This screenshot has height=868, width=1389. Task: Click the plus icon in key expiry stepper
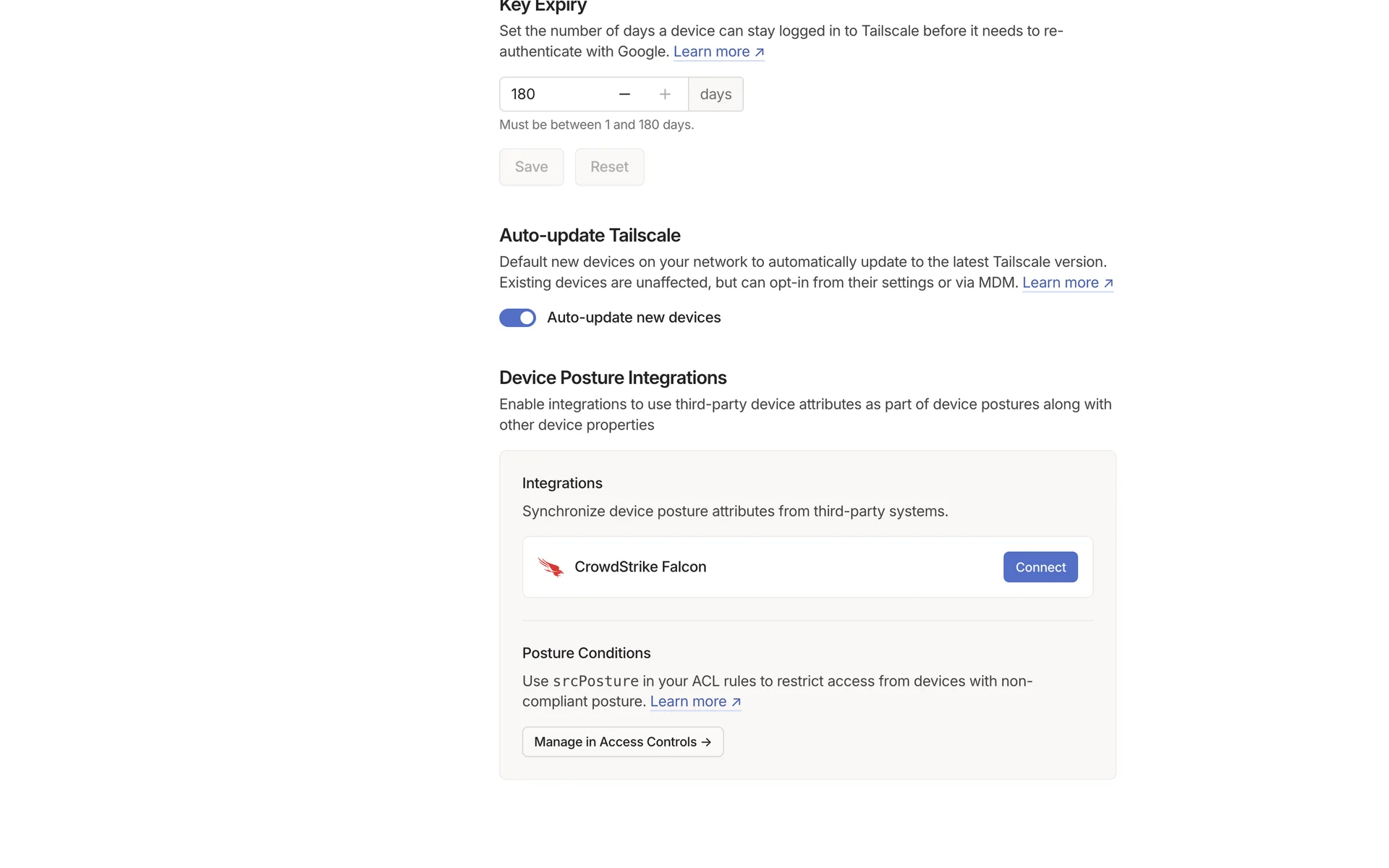click(665, 95)
